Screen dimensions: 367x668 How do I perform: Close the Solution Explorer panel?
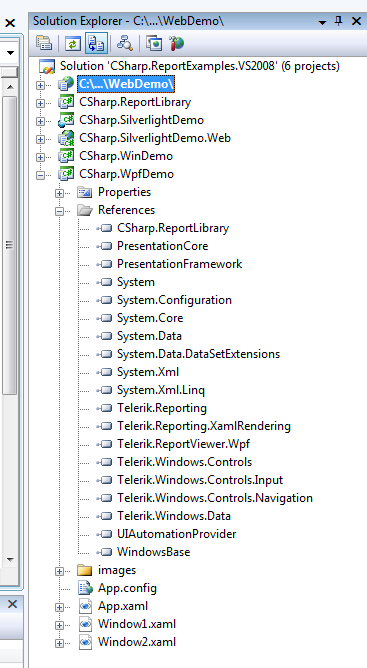coord(356,21)
